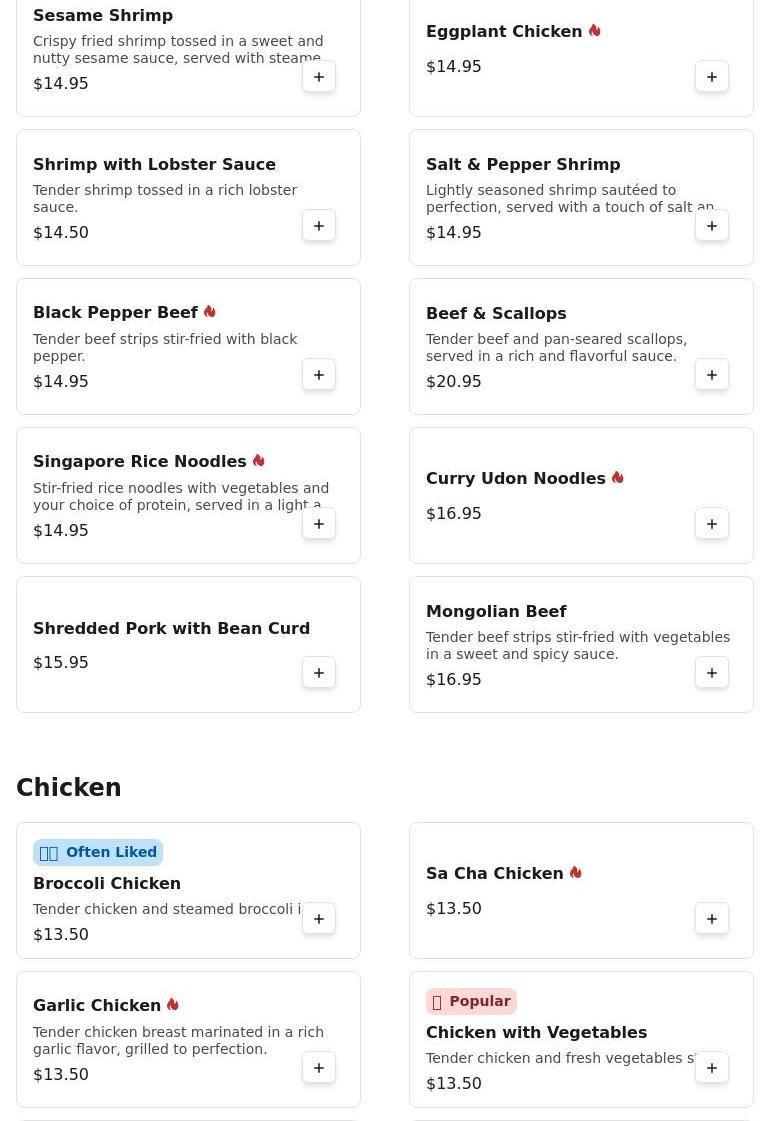Add Shredded Pork with Bean Curd

click(319, 673)
